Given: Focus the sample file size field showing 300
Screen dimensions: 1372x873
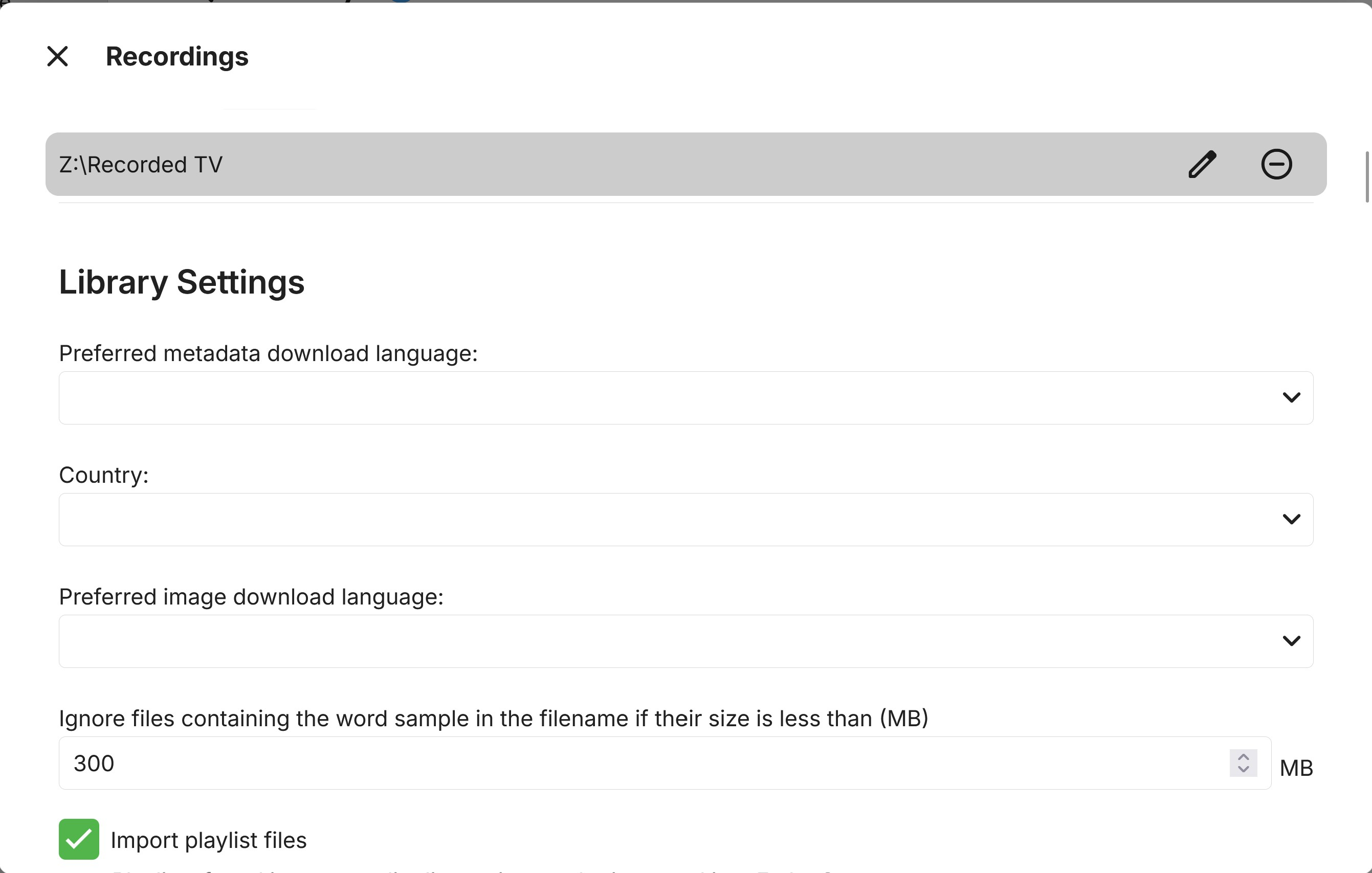Looking at the screenshot, I should (x=627, y=763).
